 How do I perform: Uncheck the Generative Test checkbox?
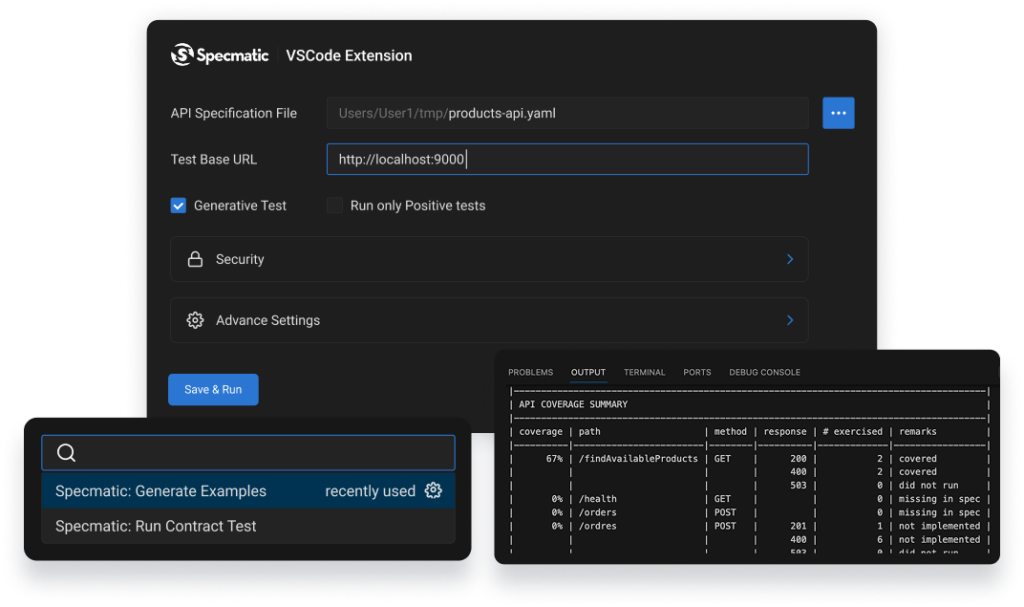click(x=178, y=205)
